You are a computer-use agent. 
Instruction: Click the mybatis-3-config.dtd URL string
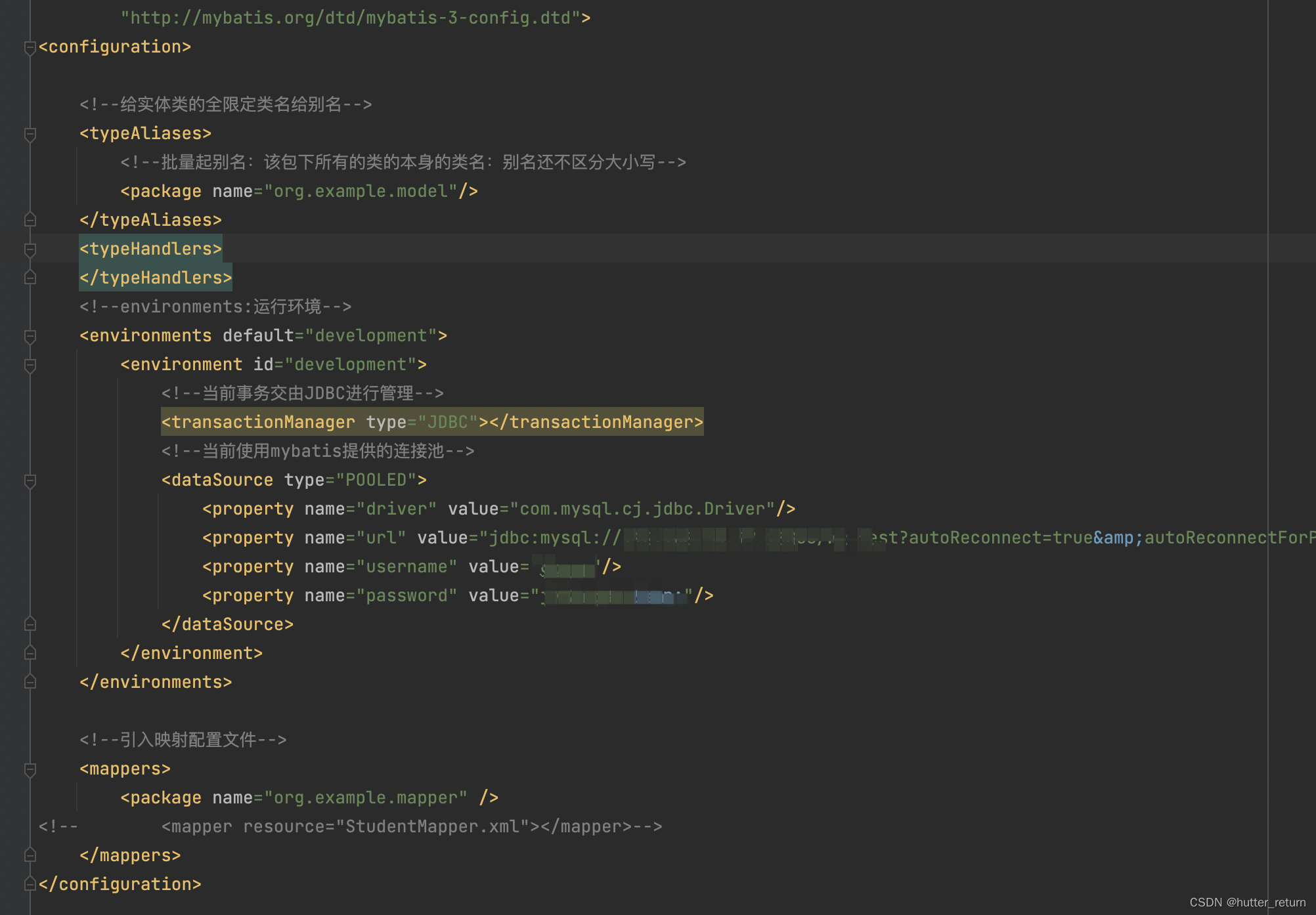tap(350, 18)
